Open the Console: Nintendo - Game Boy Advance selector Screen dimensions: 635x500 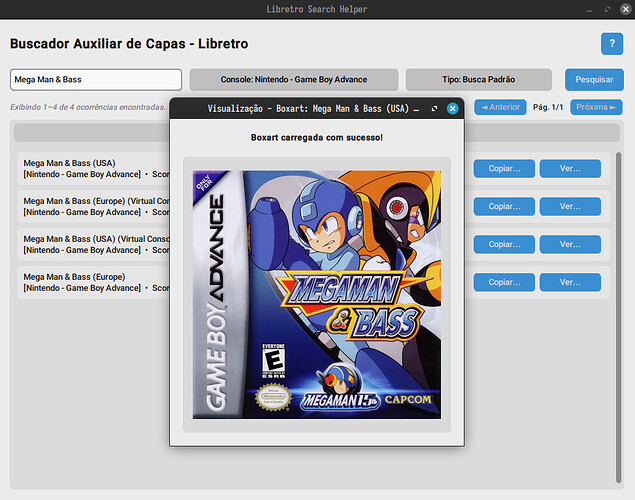click(x=294, y=80)
